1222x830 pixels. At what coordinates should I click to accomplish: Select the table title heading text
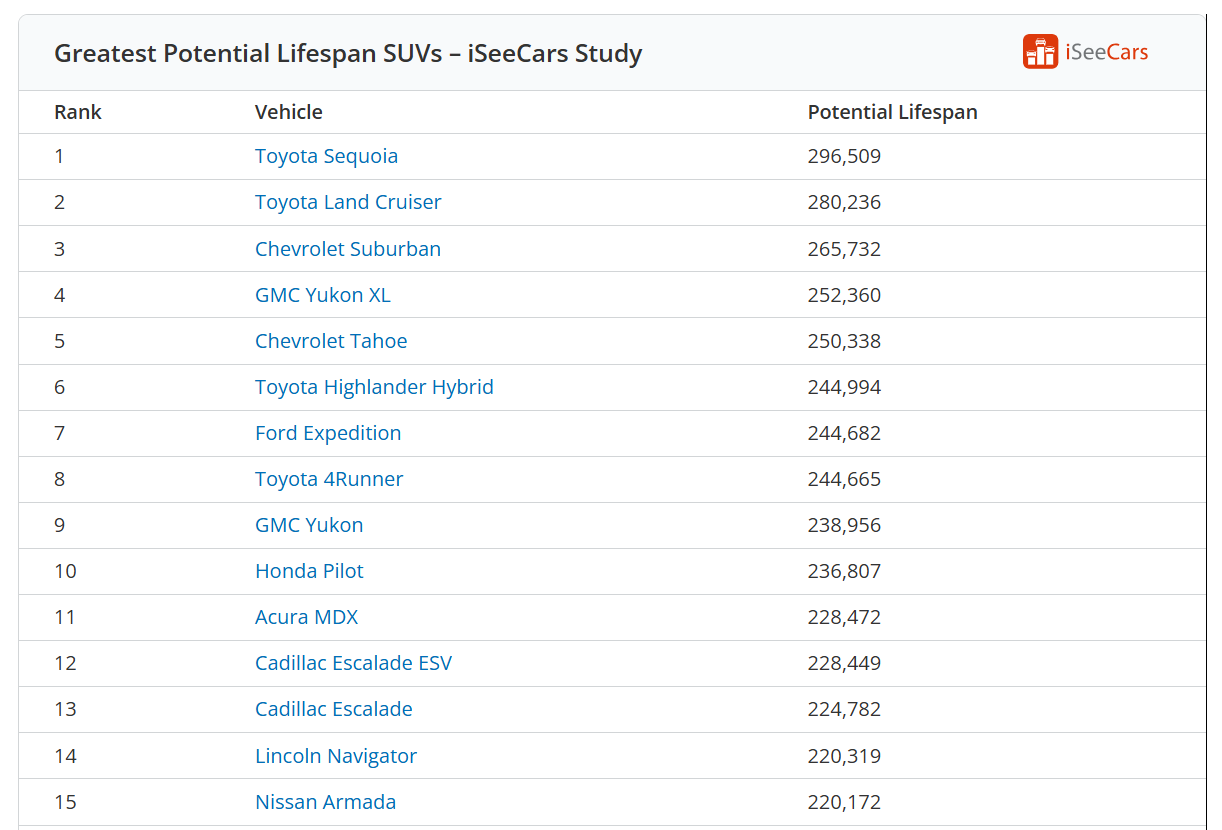348,53
